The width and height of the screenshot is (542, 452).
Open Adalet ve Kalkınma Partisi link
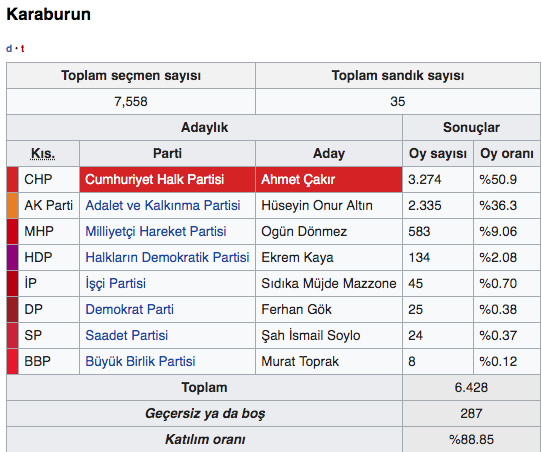(163, 205)
